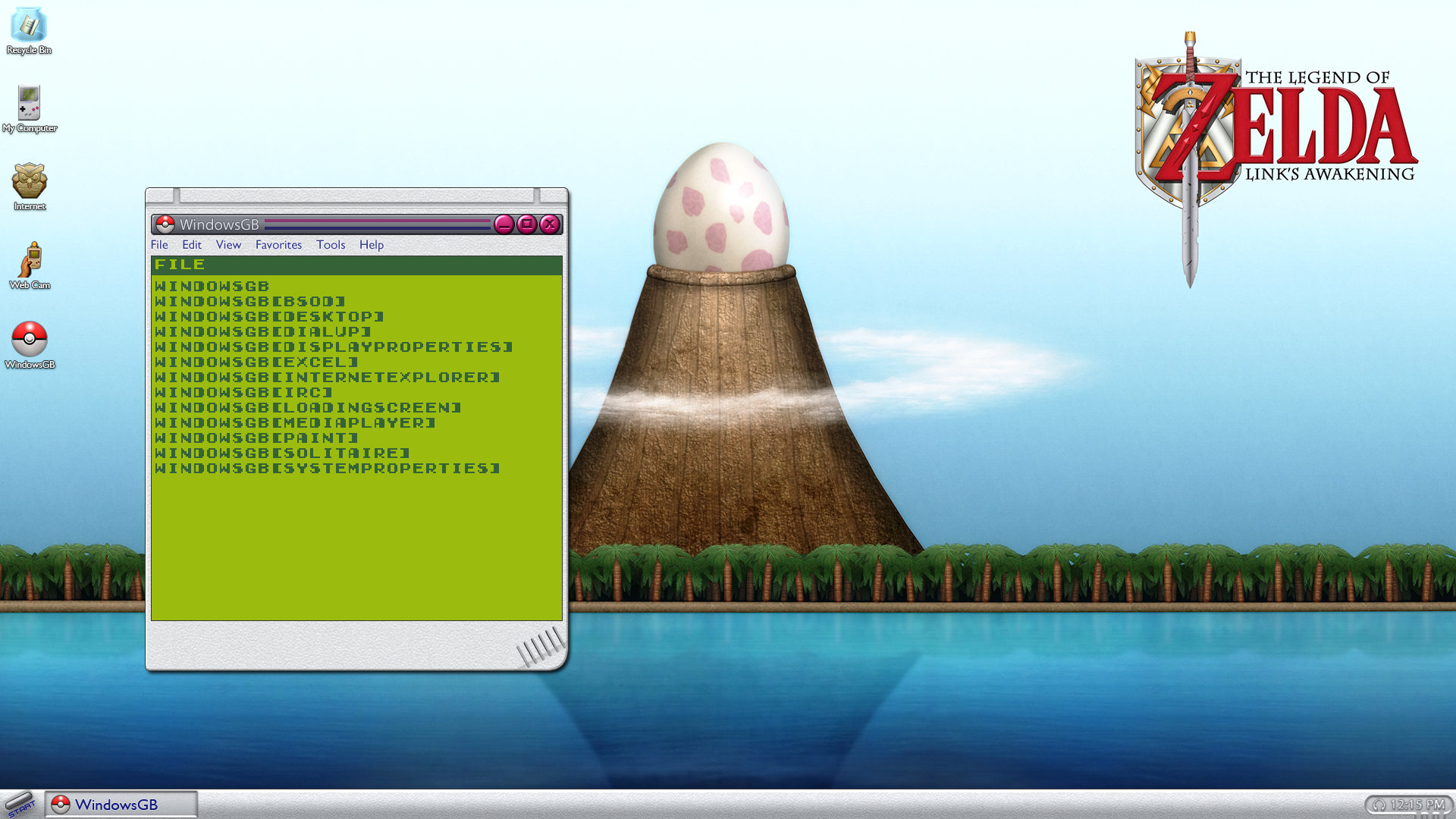1456x819 pixels.
Task: Click the headphones icon in system tray
Action: 1379,805
